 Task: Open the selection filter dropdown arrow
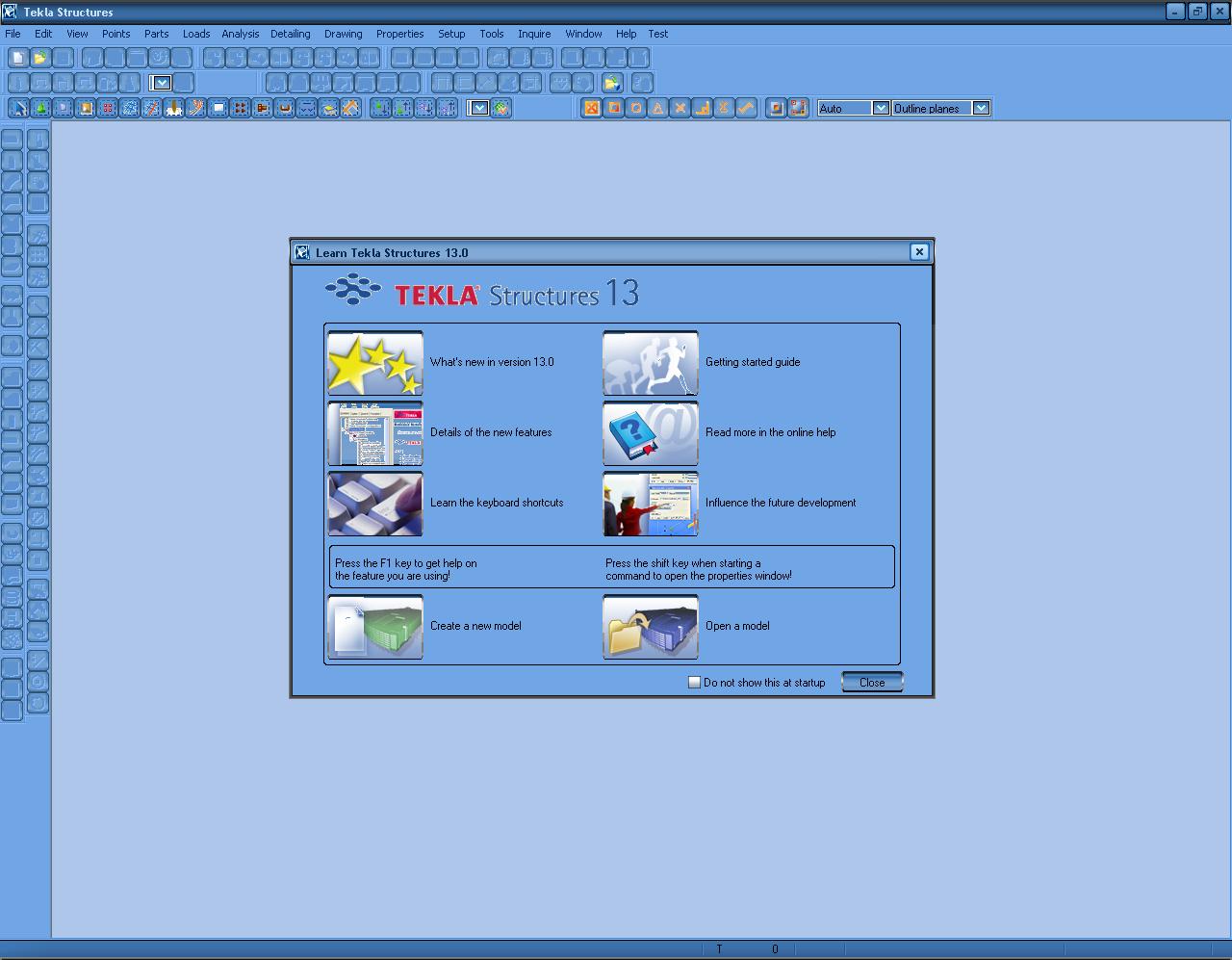click(x=478, y=108)
